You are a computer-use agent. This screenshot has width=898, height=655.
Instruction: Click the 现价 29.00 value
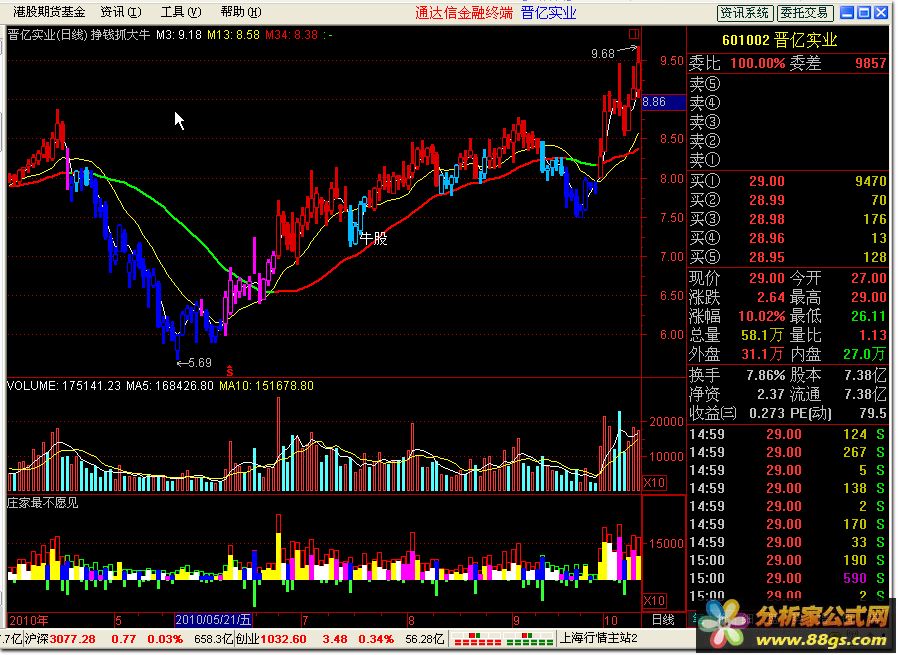[x=767, y=278]
